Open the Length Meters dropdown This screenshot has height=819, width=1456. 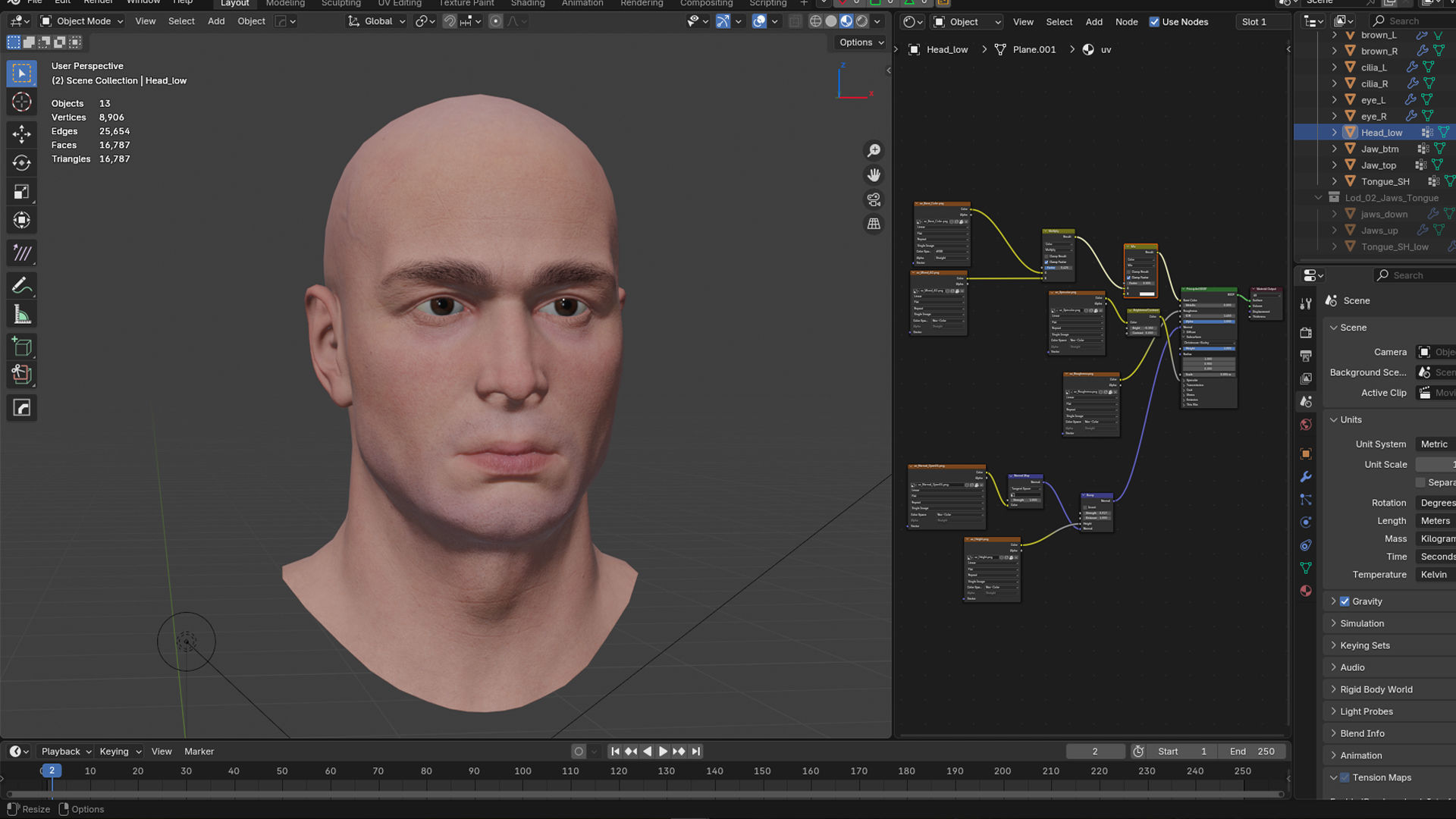pos(1435,521)
